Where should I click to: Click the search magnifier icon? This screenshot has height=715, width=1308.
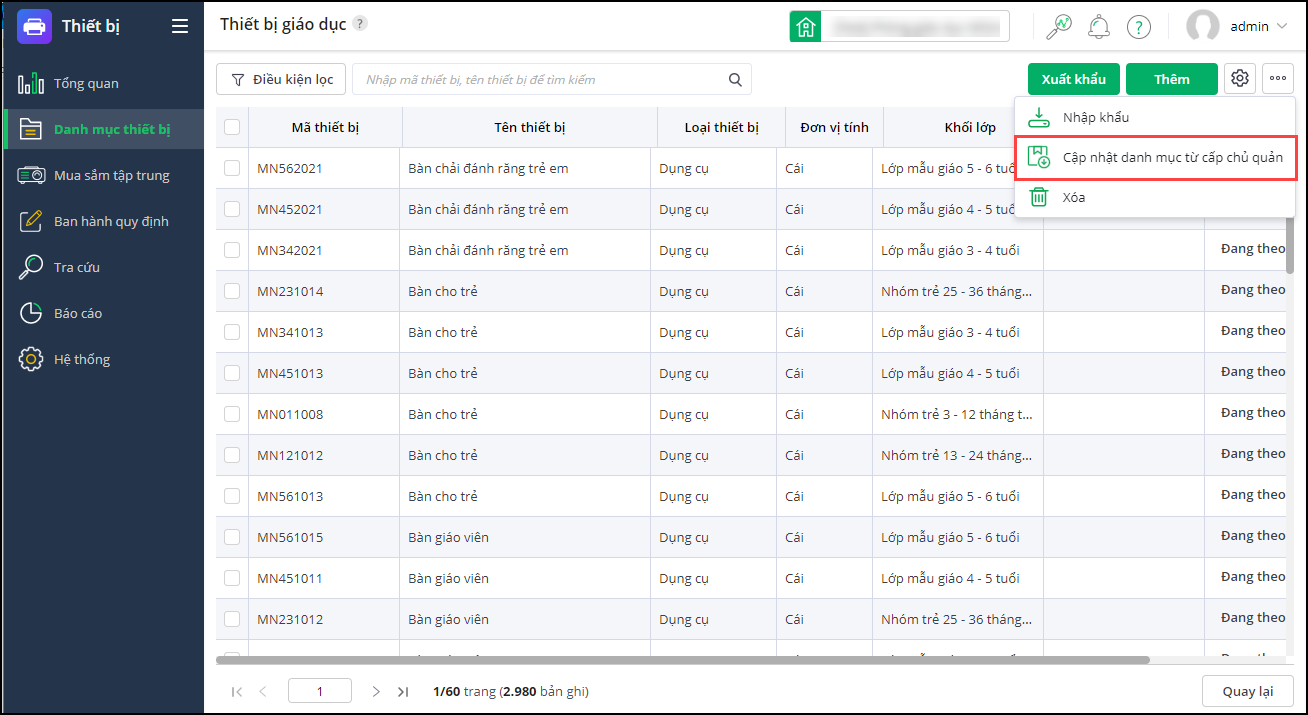[735, 80]
